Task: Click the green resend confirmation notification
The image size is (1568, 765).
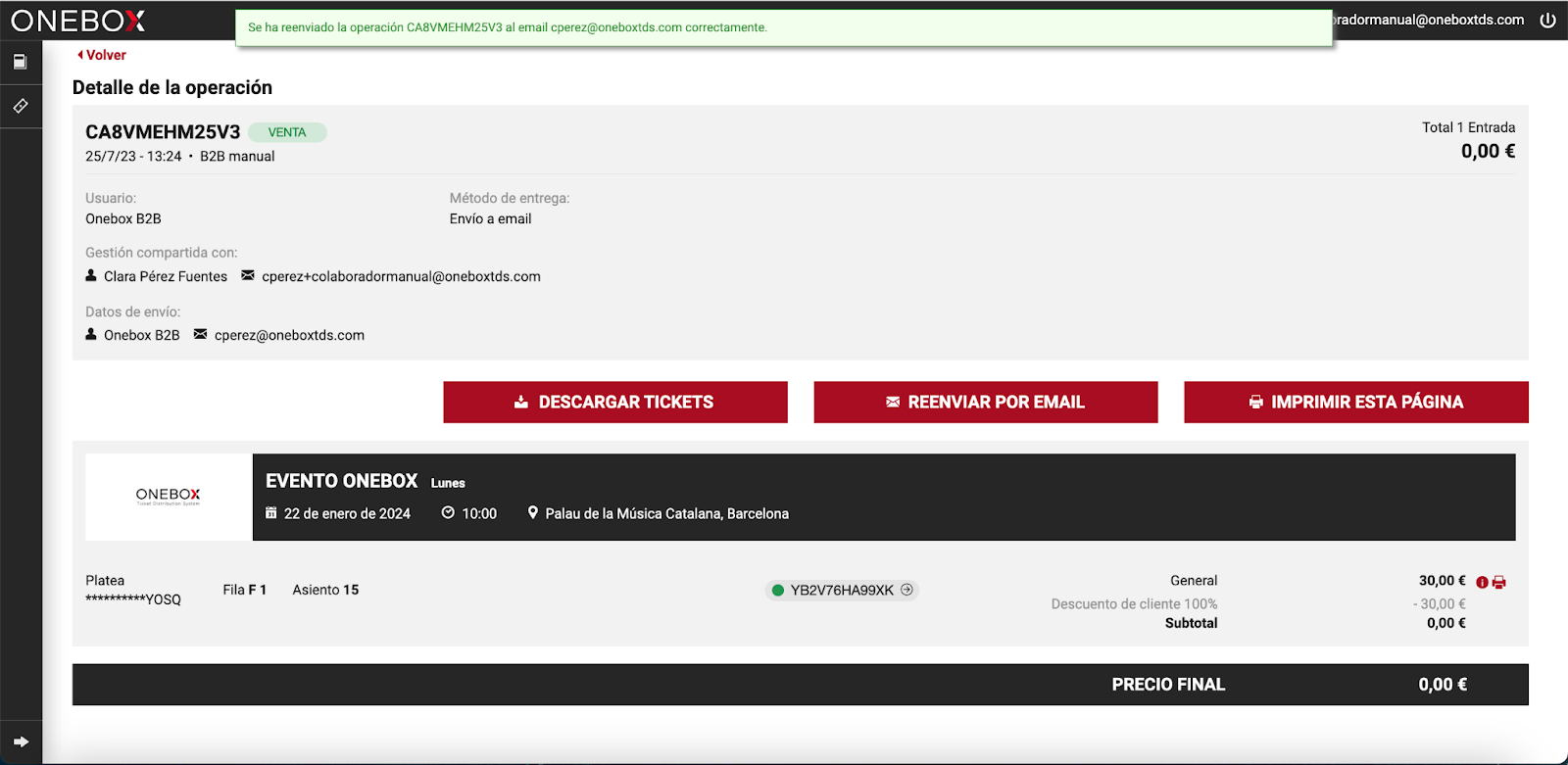Action: (x=784, y=27)
